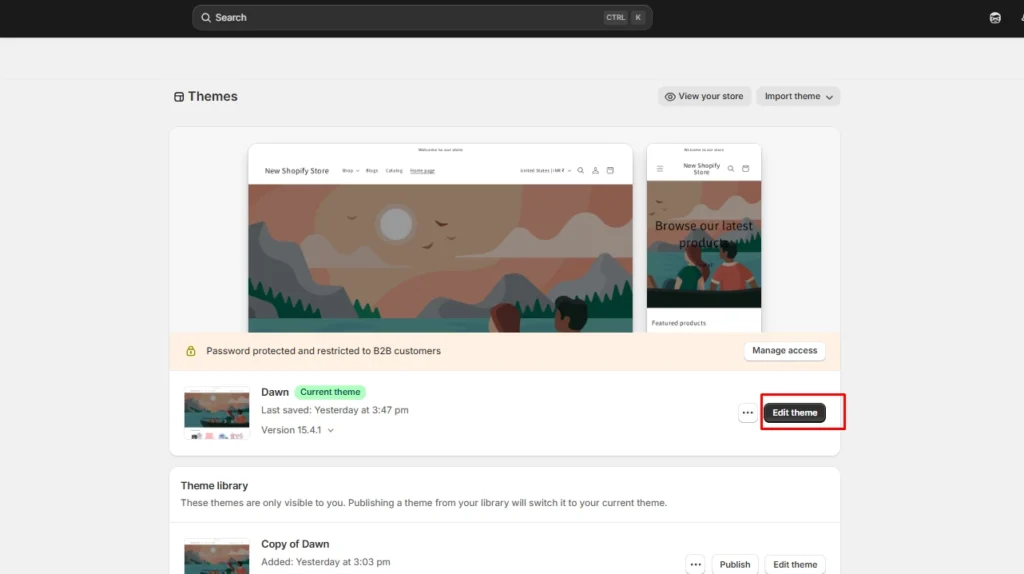Click New Shopify Store title in desktop preview

coord(296,170)
